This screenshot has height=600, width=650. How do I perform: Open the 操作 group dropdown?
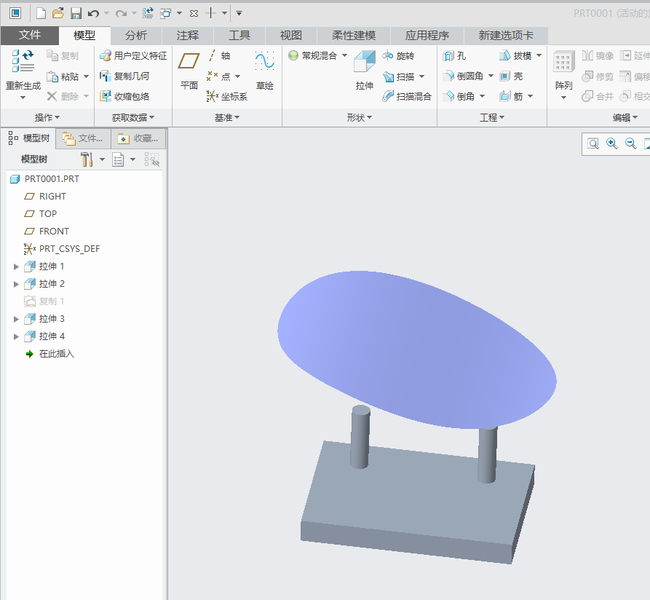(x=47, y=118)
